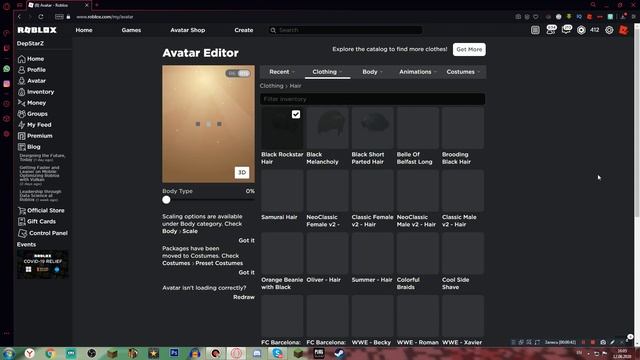Open the Control Panel icon
Image resolution: width=640 pixels, height=360 pixels.
(x=22, y=233)
